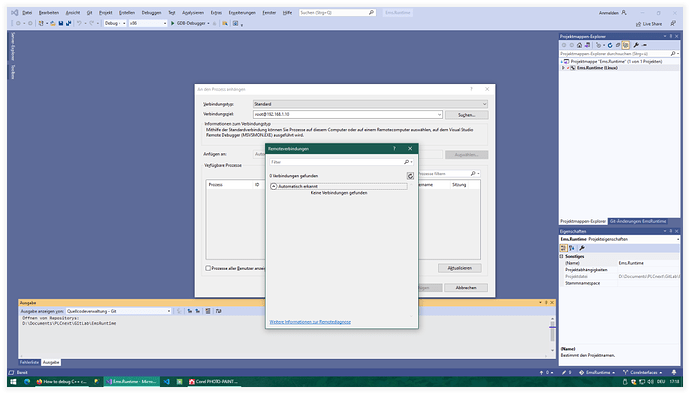Image resolution: width=690 pixels, height=393 pixels.
Task: Click the property pages wrench in Eigenschaften
Action: (582, 248)
